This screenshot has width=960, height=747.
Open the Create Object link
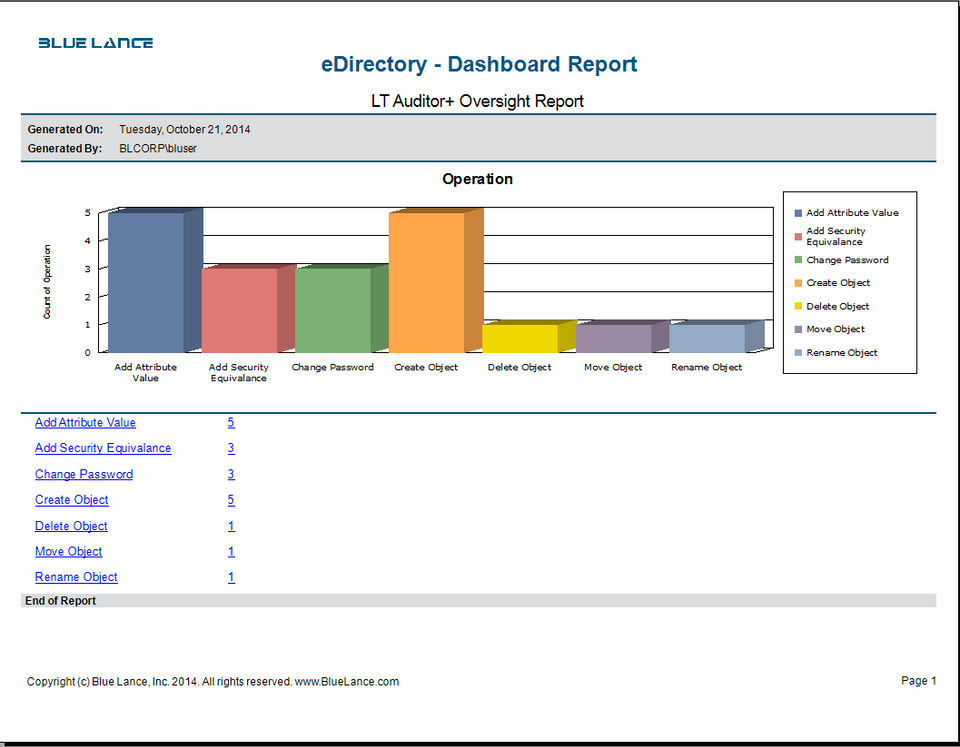(72, 500)
